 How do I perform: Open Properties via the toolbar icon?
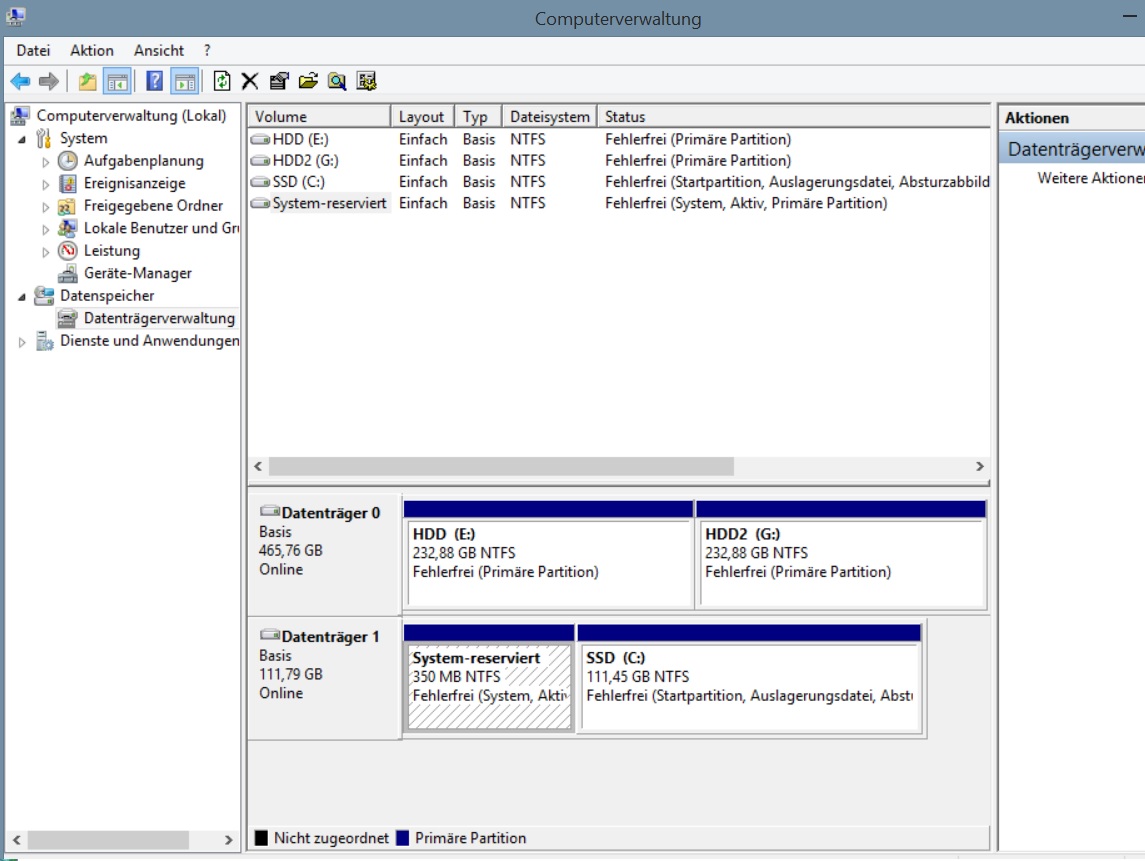(x=279, y=81)
